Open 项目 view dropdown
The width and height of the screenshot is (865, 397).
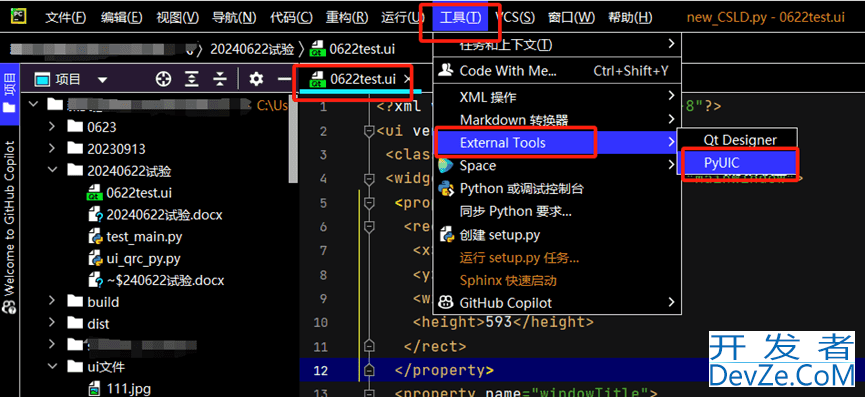pos(102,80)
